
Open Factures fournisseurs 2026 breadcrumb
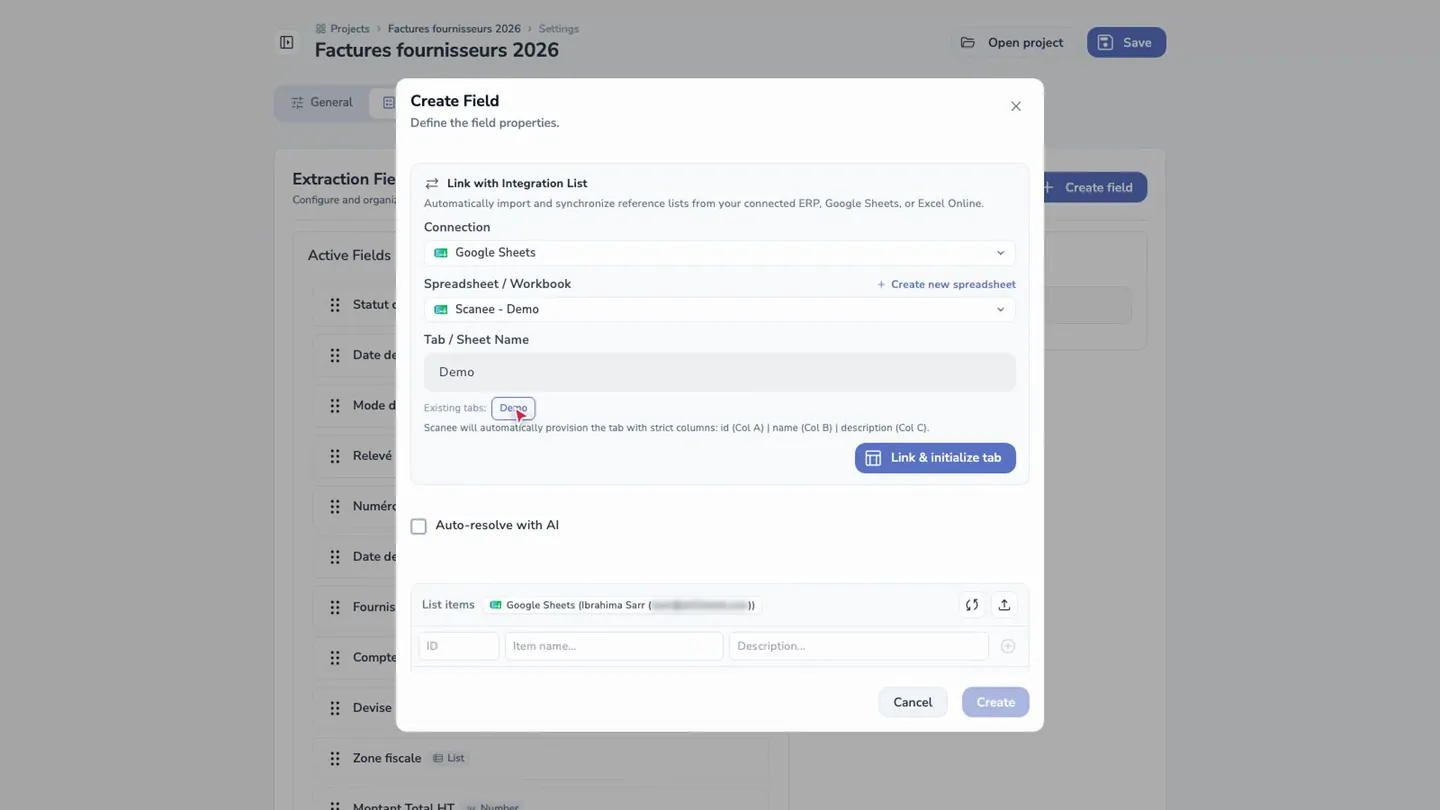[454, 29]
